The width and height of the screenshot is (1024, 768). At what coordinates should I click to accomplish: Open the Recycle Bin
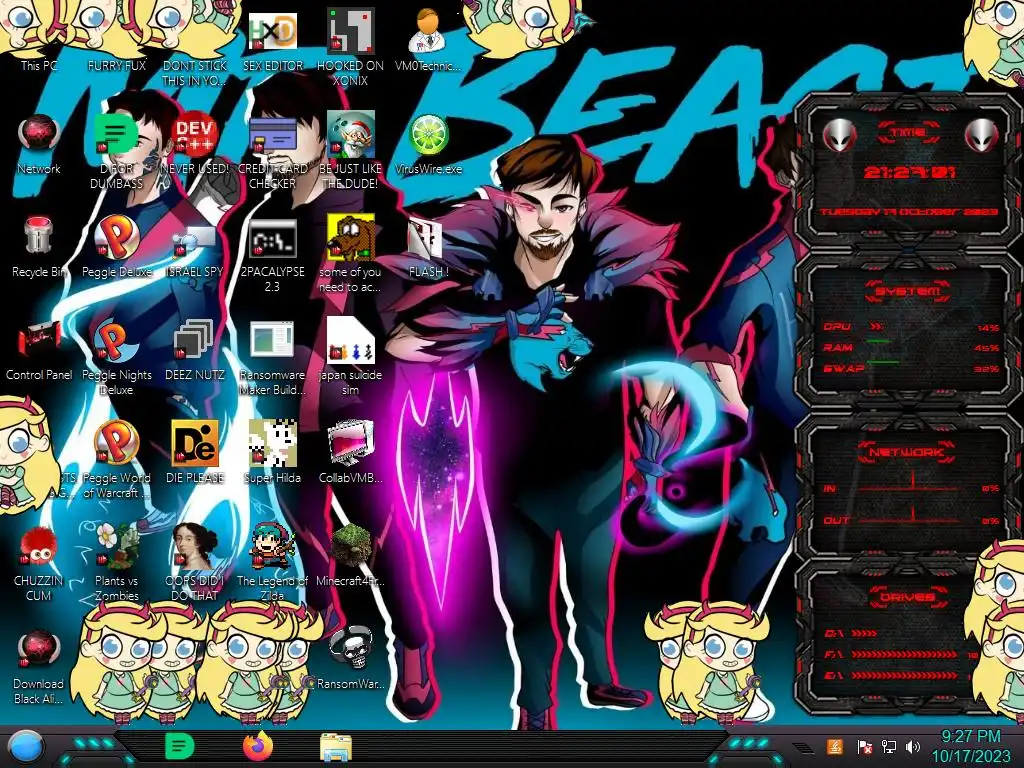[39, 236]
